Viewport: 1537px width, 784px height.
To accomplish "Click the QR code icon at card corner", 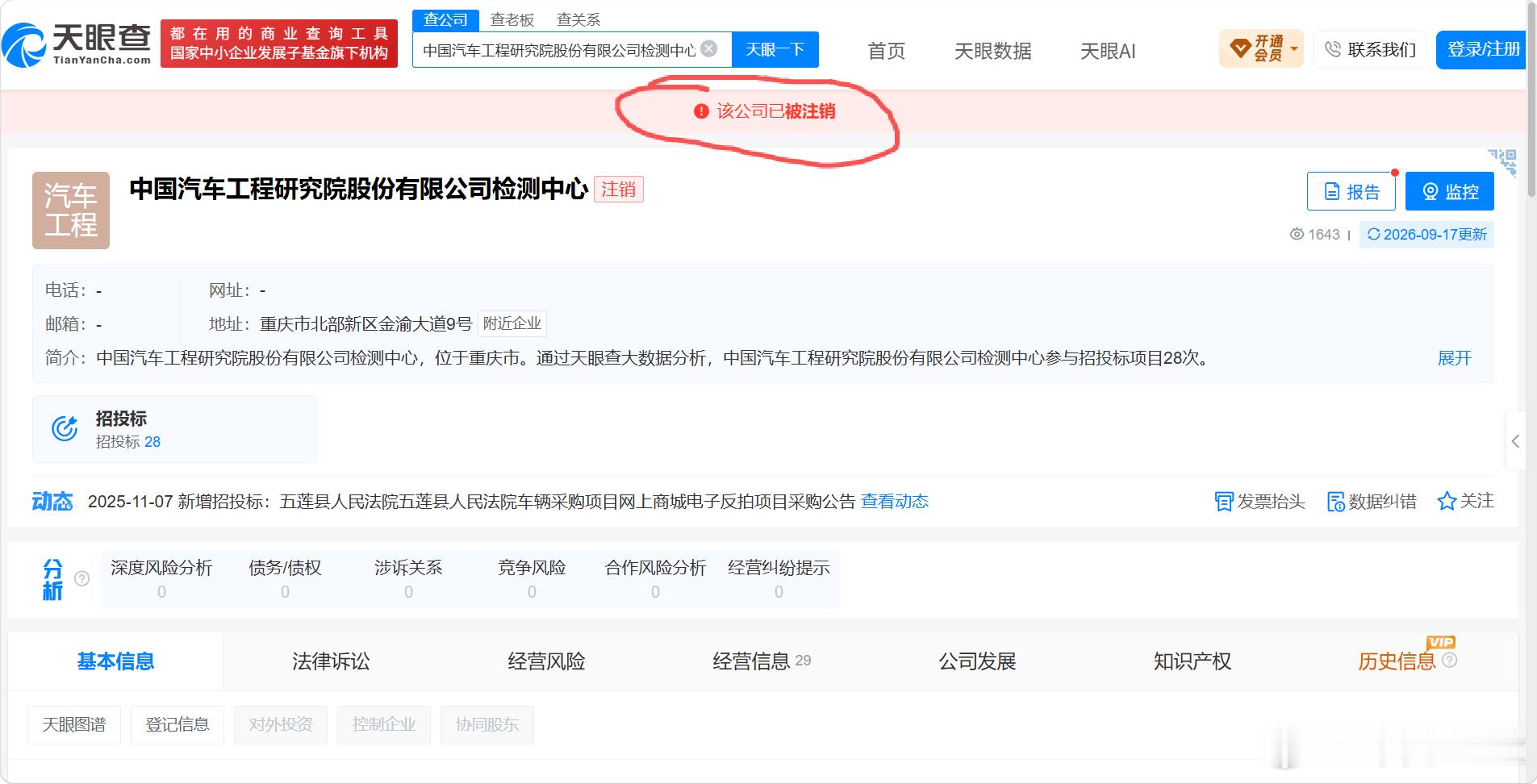I will click(1503, 162).
